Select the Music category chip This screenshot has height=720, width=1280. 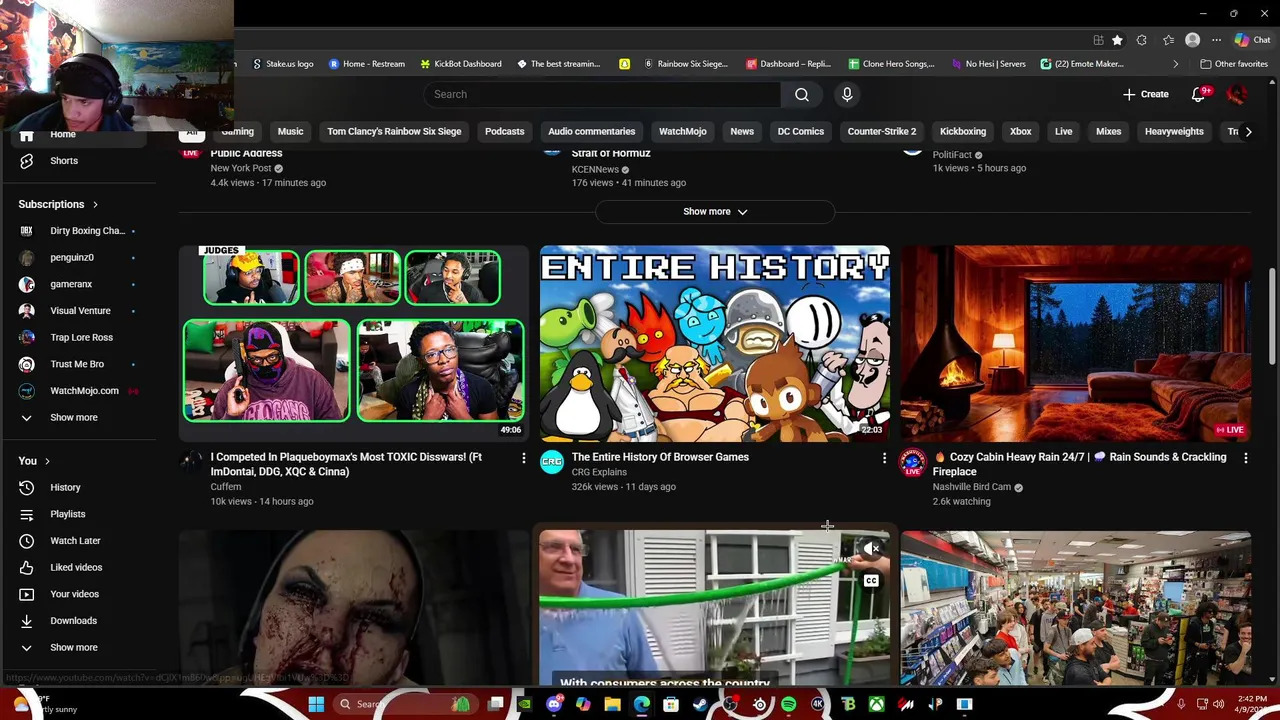[x=290, y=131]
